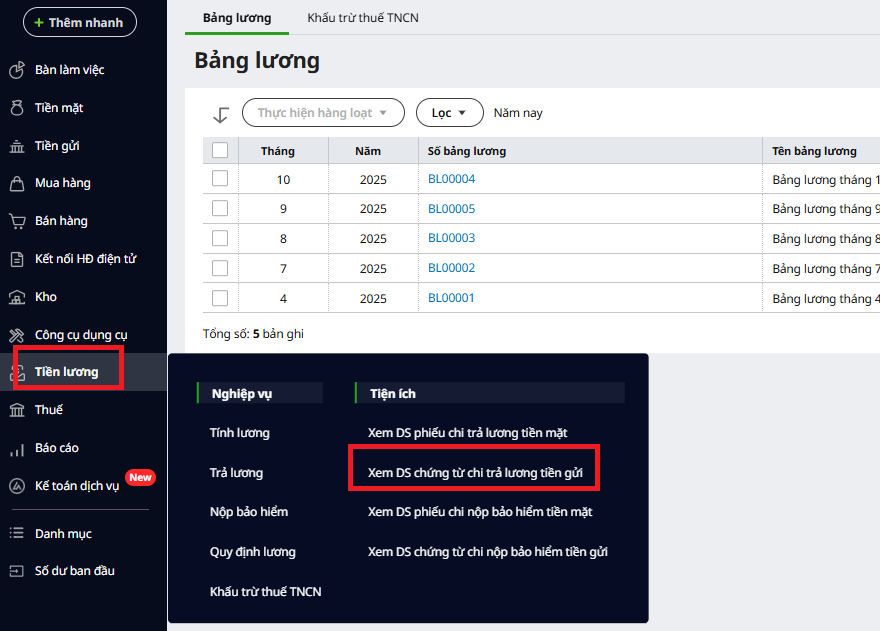880x631 pixels.
Task: Switch to Khấu trừ thuế TNCN tab
Action: click(x=363, y=18)
